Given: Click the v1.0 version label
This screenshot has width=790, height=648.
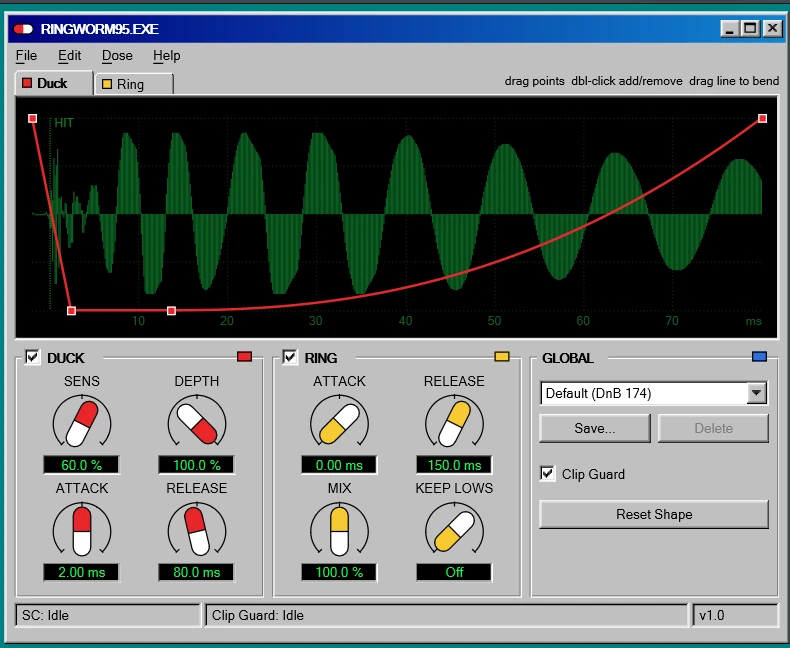Looking at the screenshot, I should point(712,615).
